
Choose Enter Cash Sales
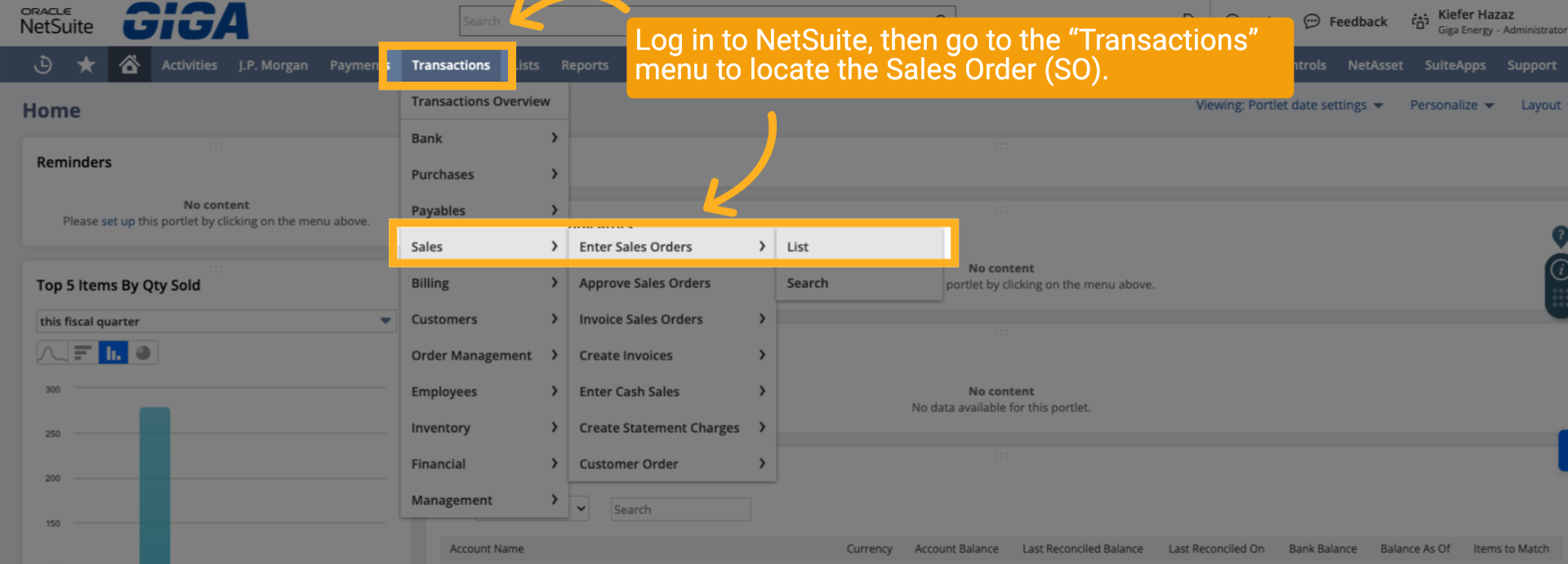(x=672, y=391)
